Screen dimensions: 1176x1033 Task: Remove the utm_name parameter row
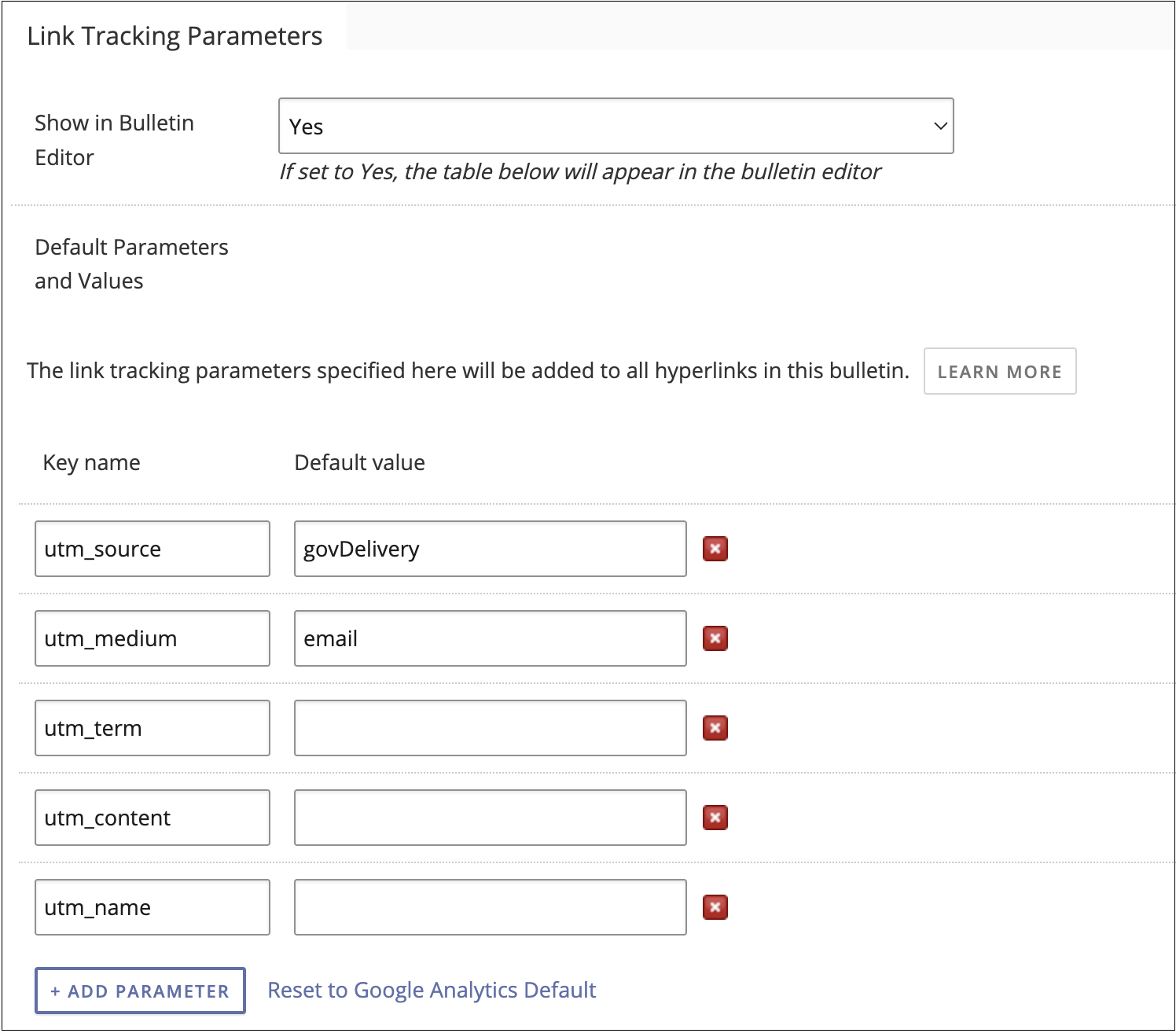(715, 907)
